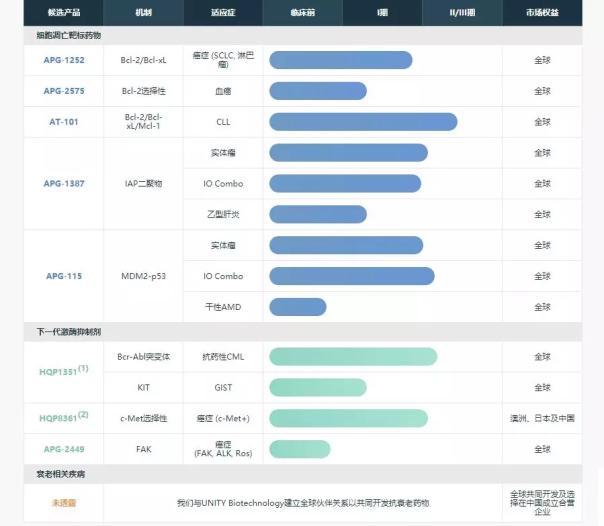The width and height of the screenshot is (604, 526).
Task: Click the Bcl-2/Bcl-xL mechanism cell
Action: [143, 60]
